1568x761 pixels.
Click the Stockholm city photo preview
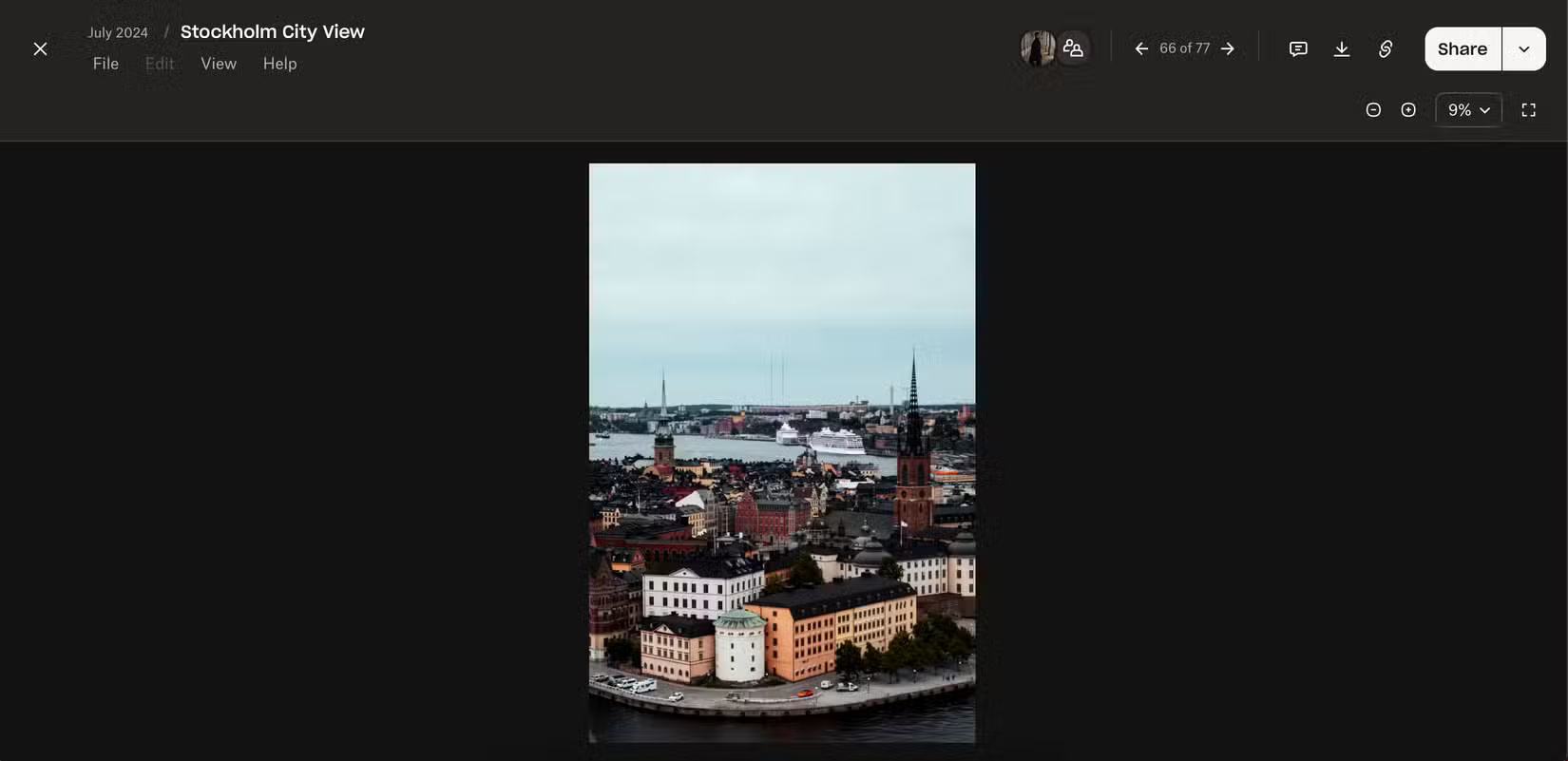point(782,452)
